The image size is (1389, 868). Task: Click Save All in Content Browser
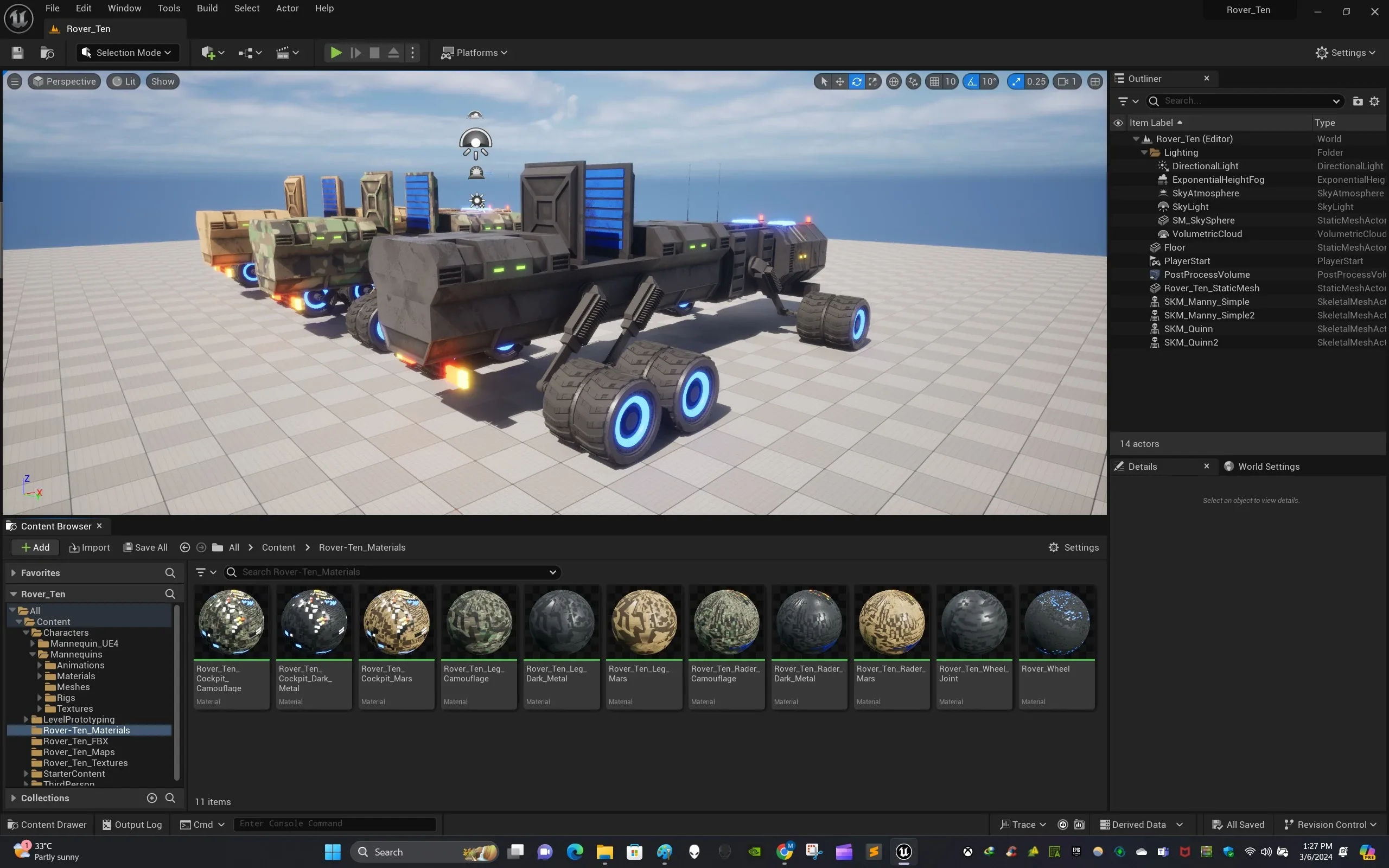(146, 547)
